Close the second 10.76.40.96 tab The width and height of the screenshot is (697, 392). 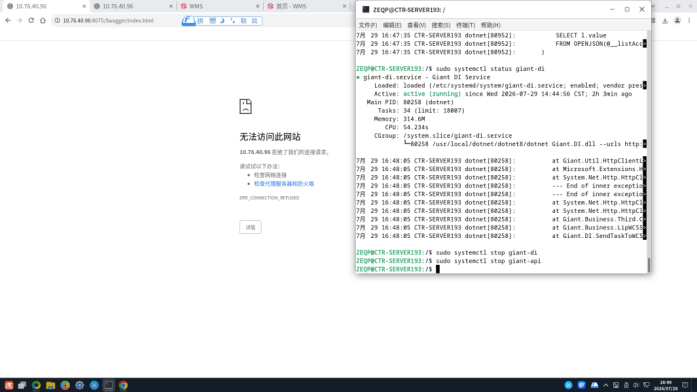[171, 6]
